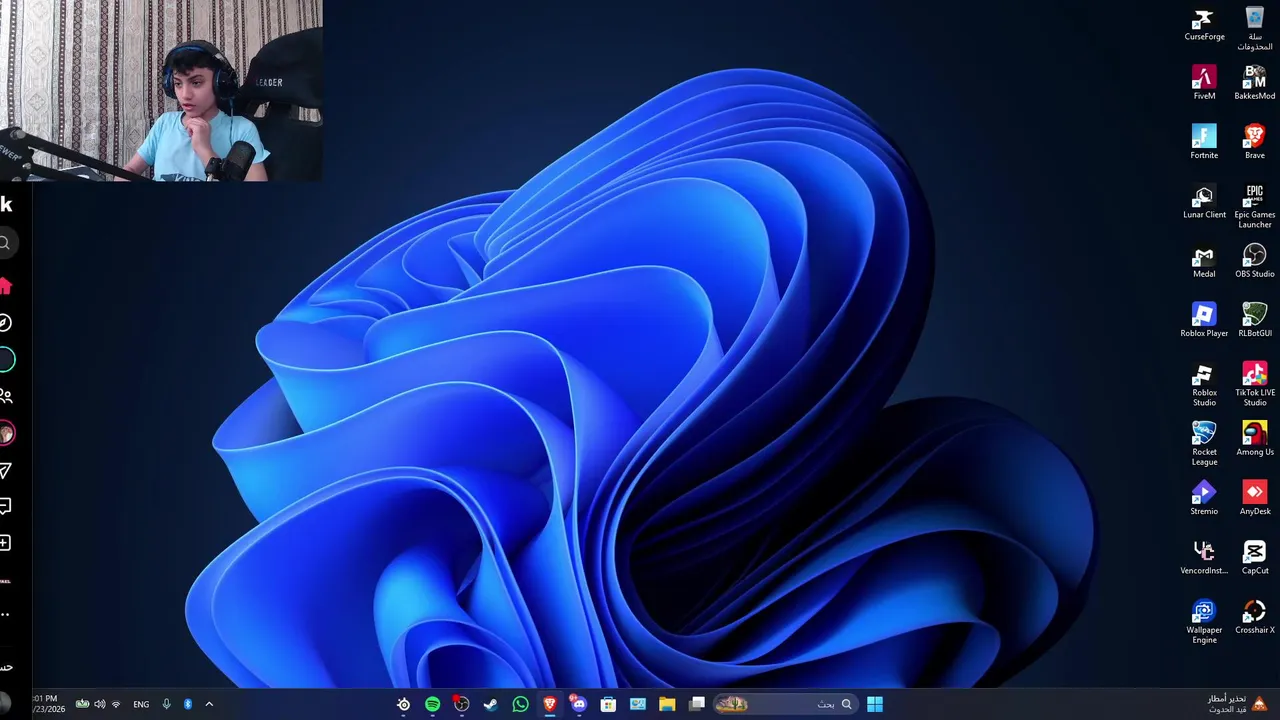Open Discord from the taskbar
Viewport: 1280px width, 720px height.
579,704
